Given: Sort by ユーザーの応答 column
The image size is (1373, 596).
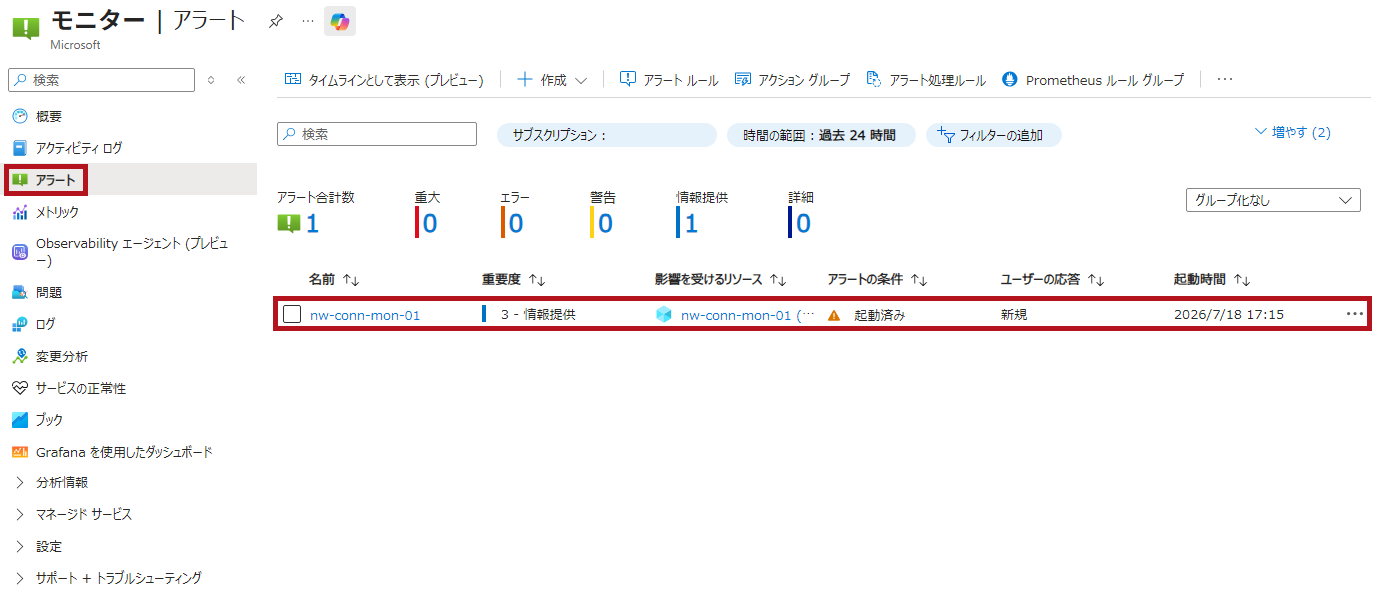Looking at the screenshot, I should click(x=1052, y=280).
